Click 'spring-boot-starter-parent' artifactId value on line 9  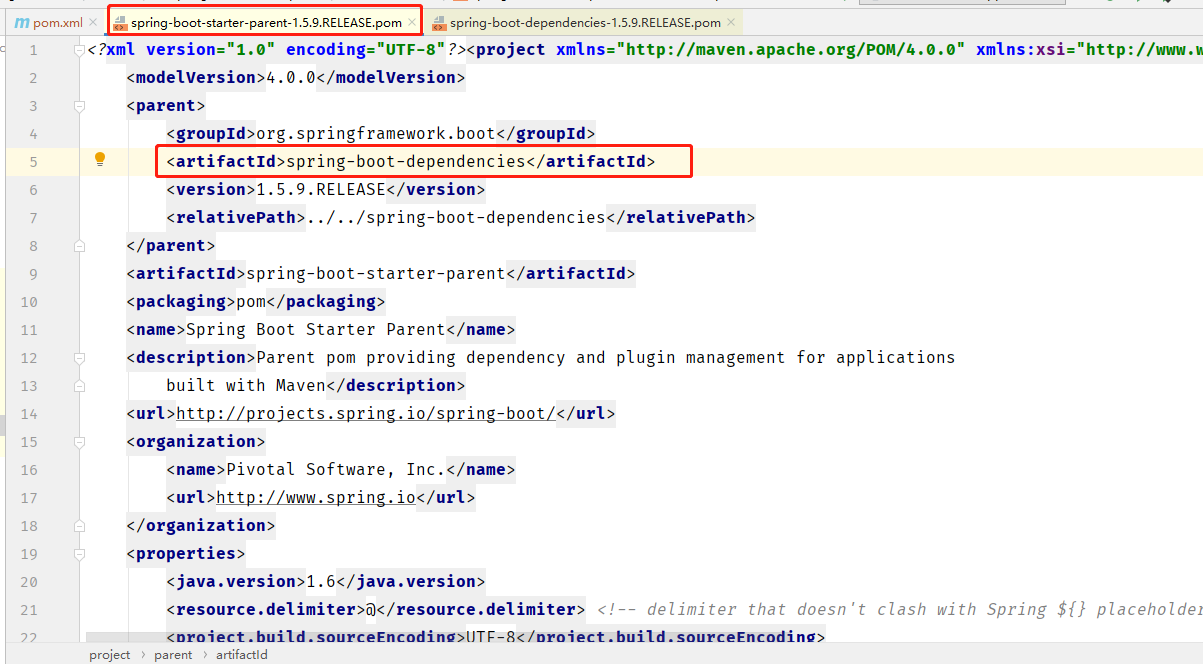point(375,273)
